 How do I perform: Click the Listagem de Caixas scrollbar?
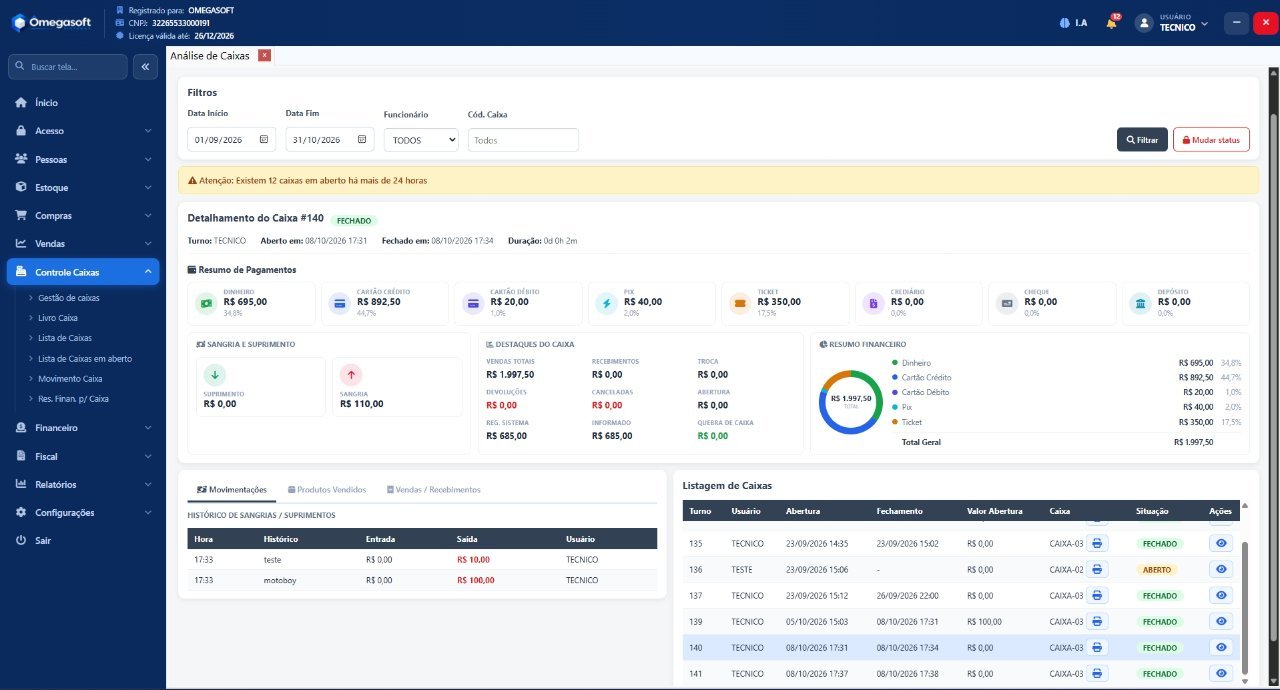coord(1245,607)
